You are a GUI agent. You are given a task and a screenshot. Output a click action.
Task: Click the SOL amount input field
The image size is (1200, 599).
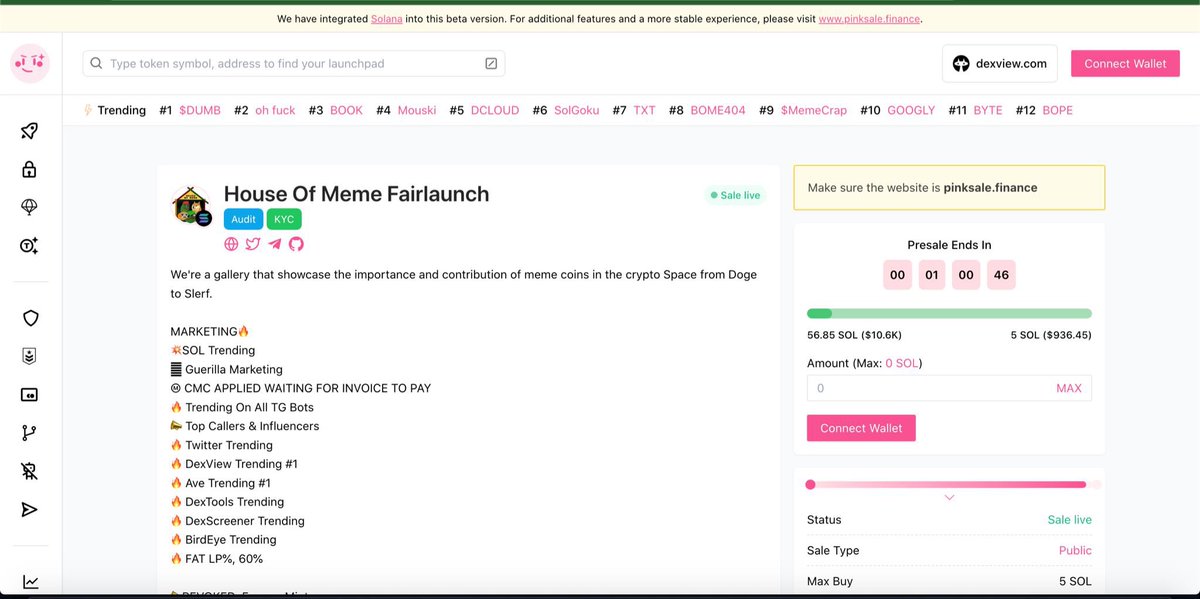949,388
